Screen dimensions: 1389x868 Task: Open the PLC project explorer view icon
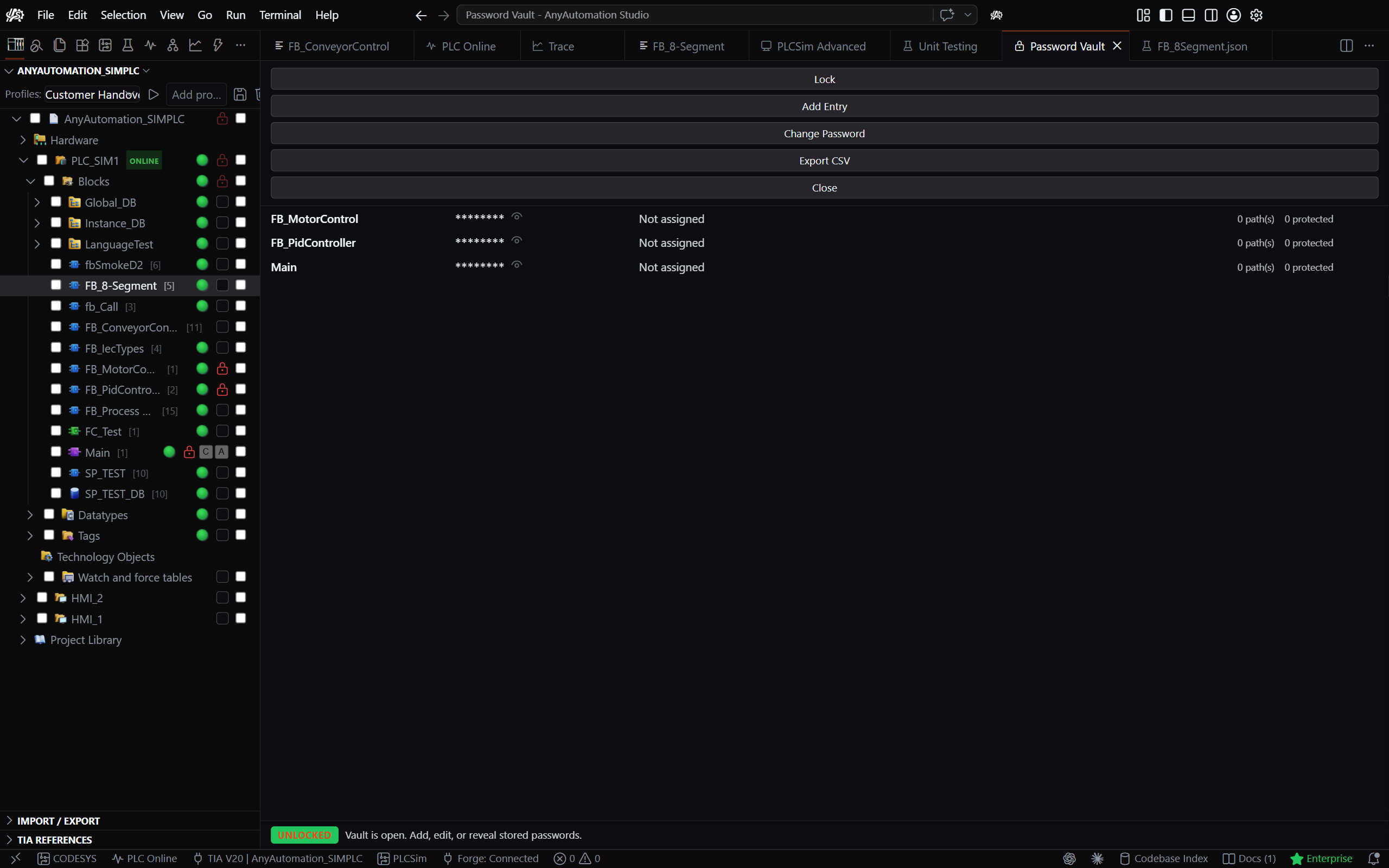pos(15,46)
